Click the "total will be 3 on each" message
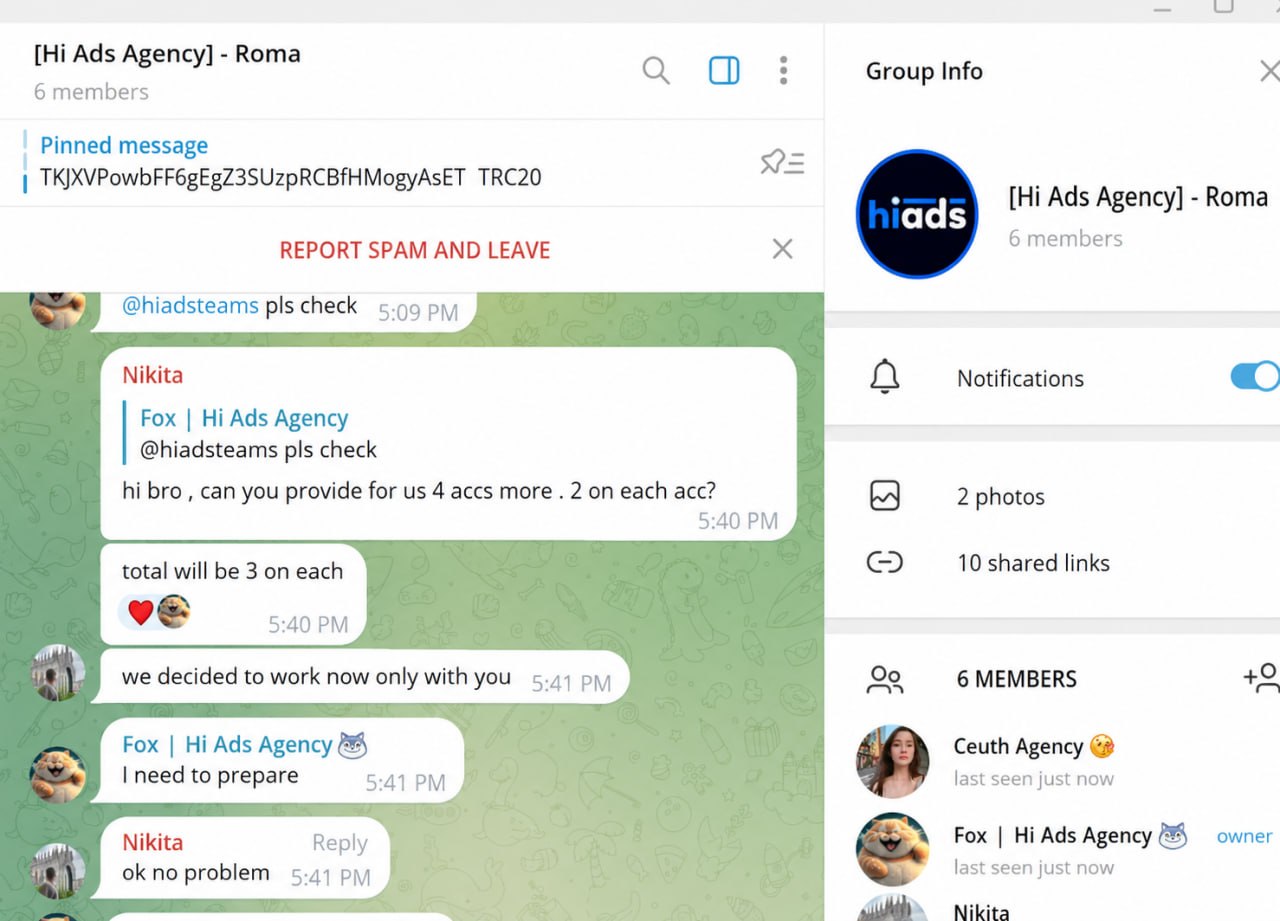Viewport: 1280px width, 921px height. click(x=232, y=571)
